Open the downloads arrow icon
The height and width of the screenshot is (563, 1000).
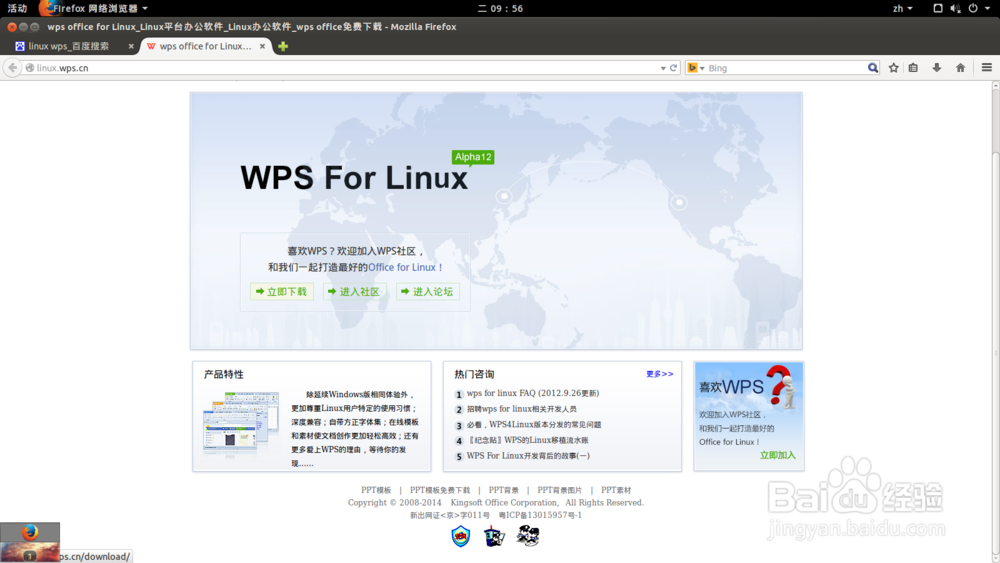[x=936, y=68]
